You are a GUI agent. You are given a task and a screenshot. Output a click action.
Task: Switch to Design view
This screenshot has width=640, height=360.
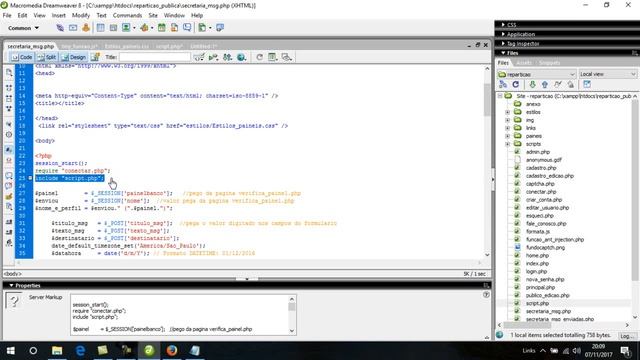coord(73,57)
